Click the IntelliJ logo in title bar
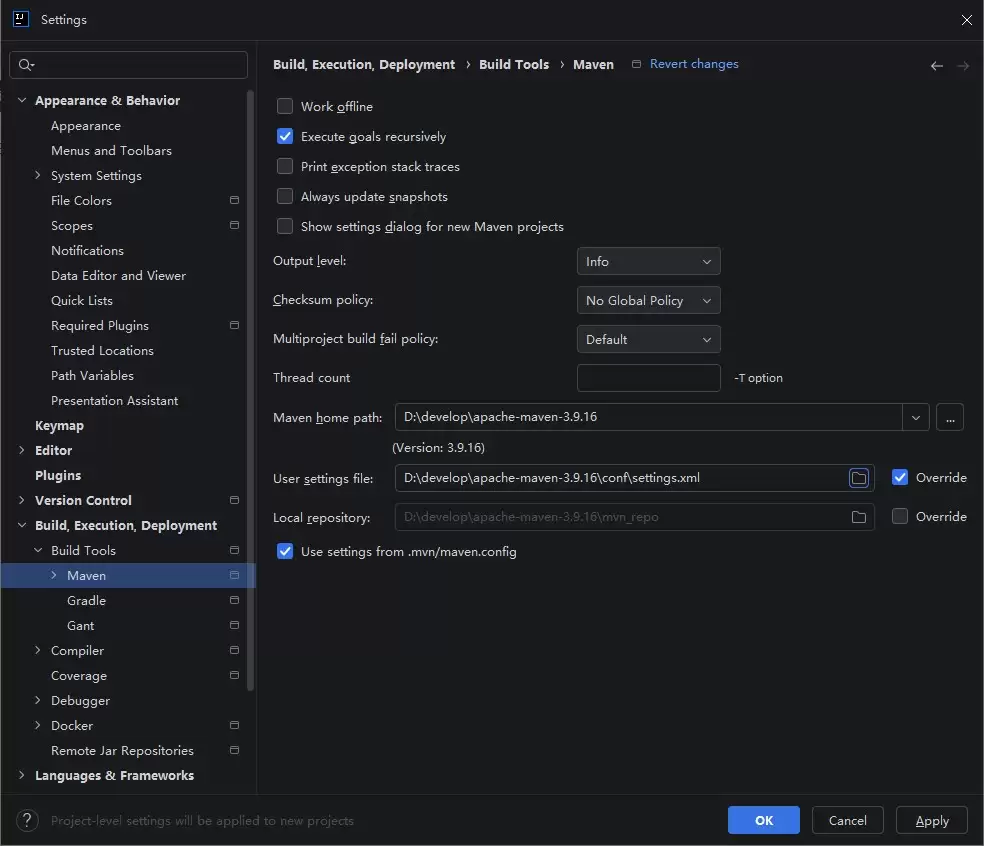Screen dimensions: 984x846 pos(21,19)
